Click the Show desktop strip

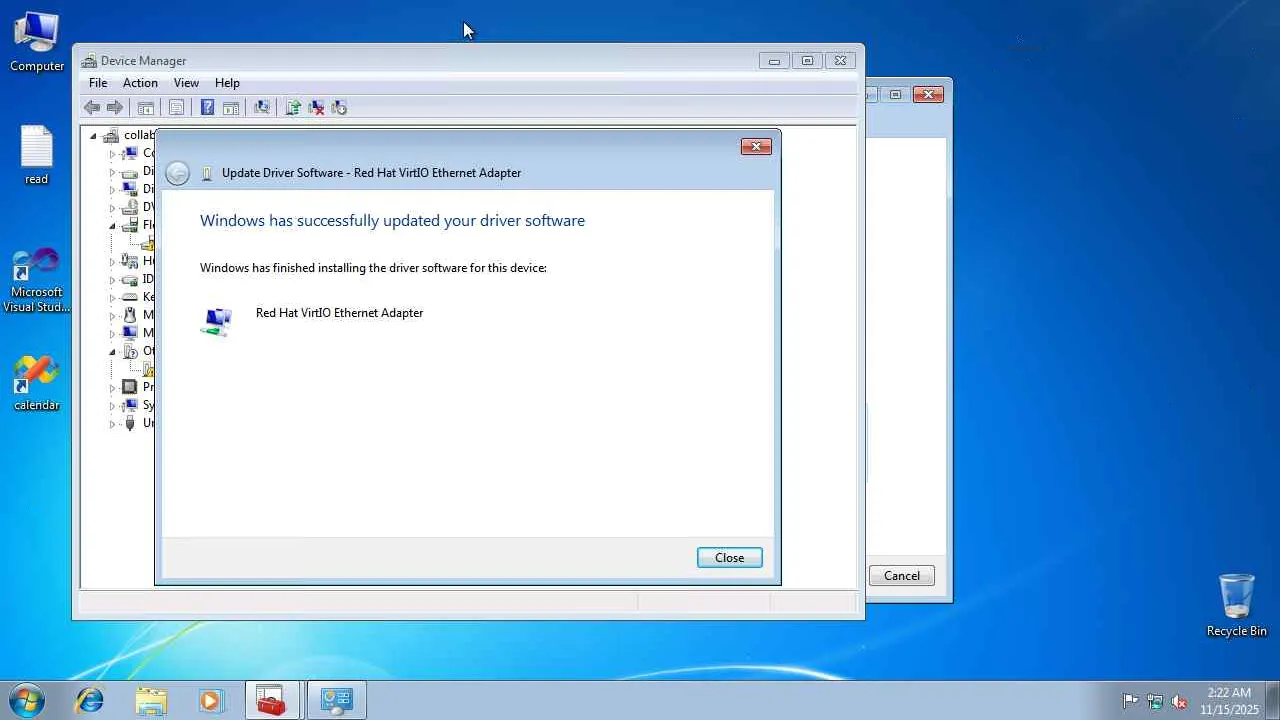pos(1272,700)
